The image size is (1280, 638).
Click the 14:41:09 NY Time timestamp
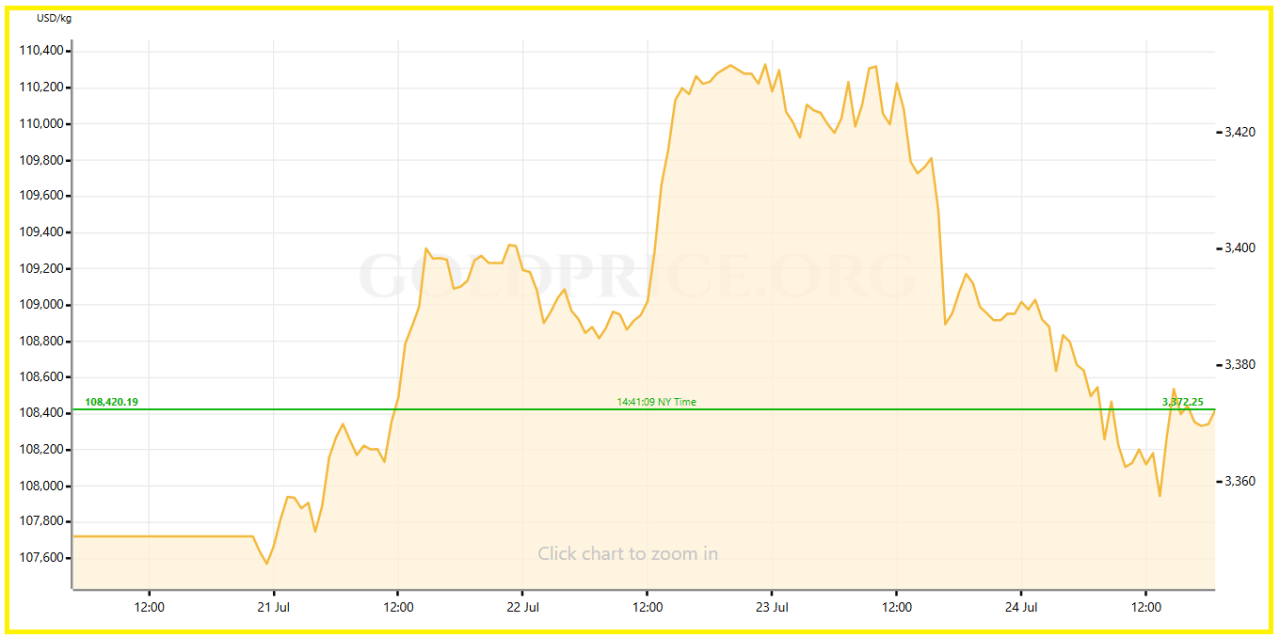656,402
